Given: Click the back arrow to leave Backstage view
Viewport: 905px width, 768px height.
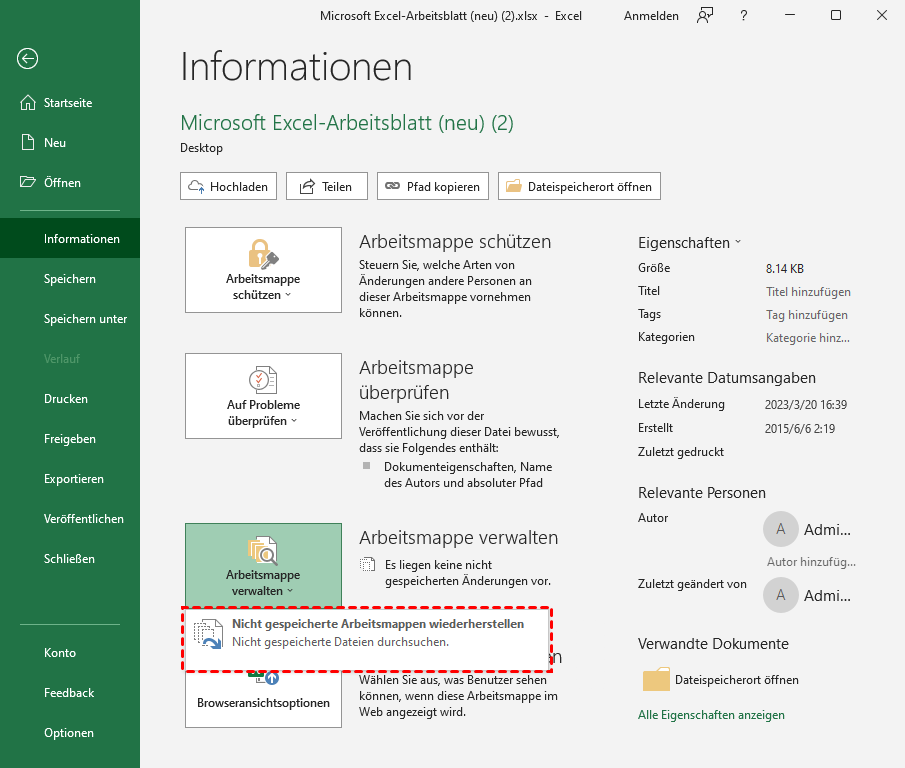Looking at the screenshot, I should 27,59.
